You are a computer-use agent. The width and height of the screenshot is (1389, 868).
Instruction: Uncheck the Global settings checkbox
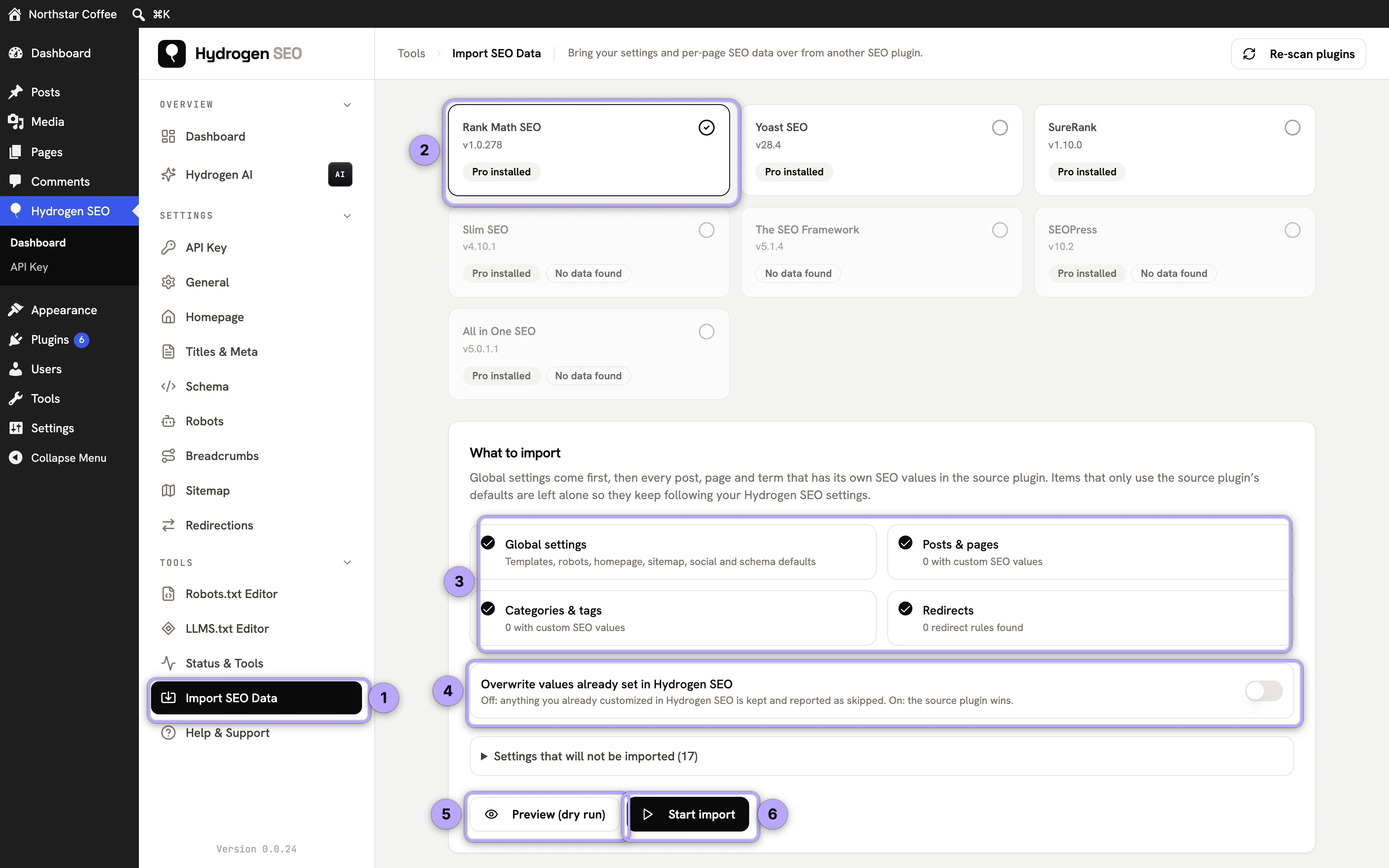[x=488, y=542]
